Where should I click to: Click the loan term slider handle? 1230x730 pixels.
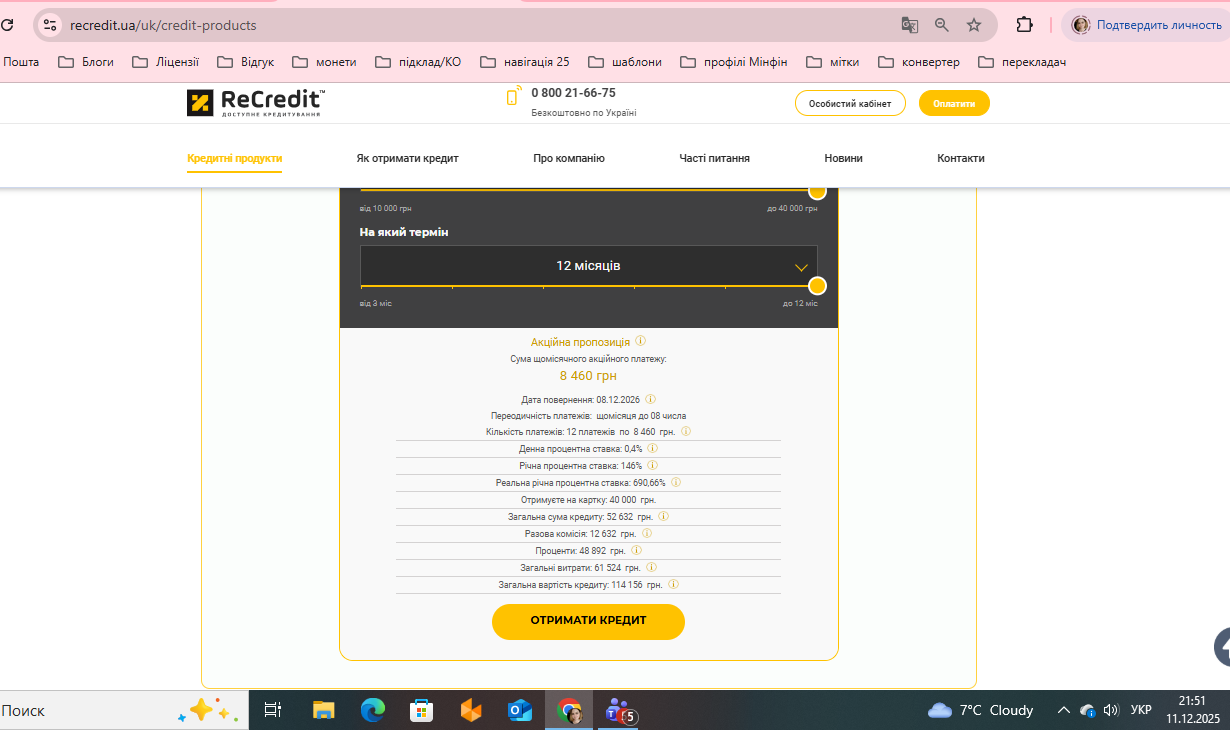click(817, 286)
